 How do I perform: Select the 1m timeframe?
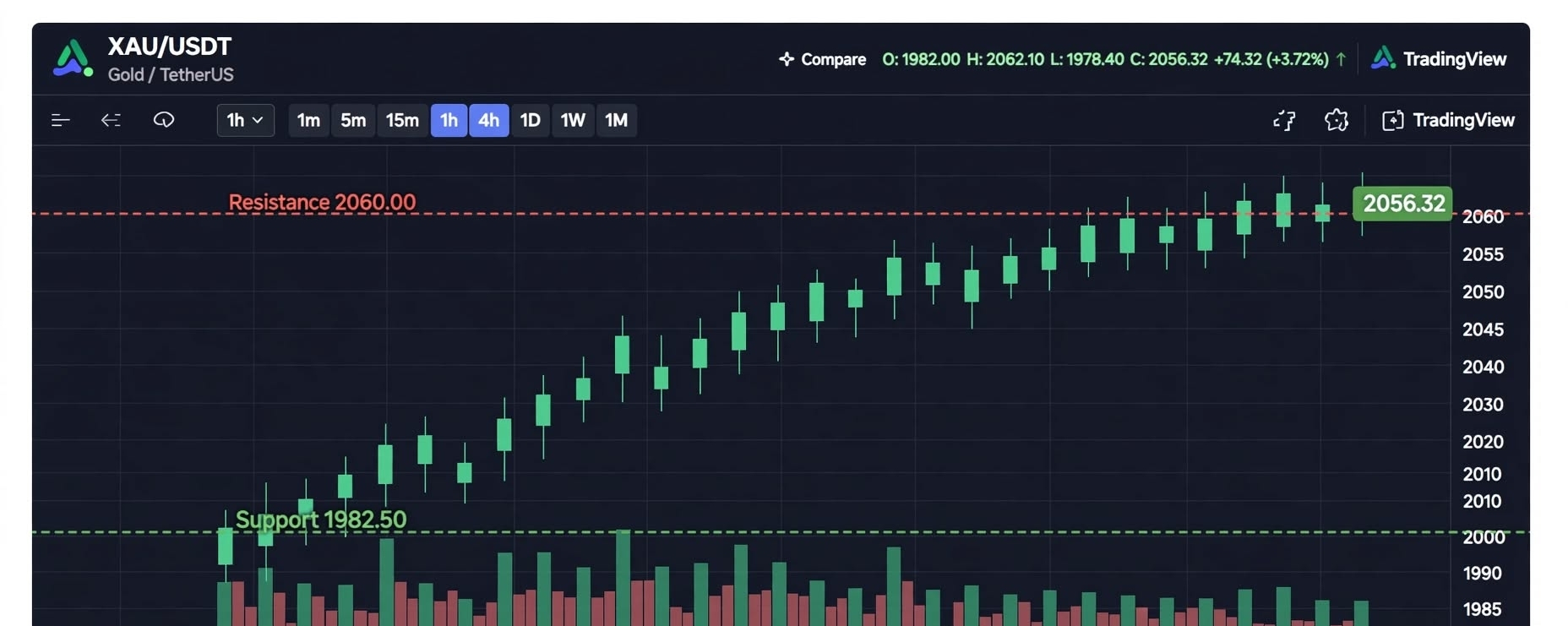pyautogui.click(x=308, y=120)
